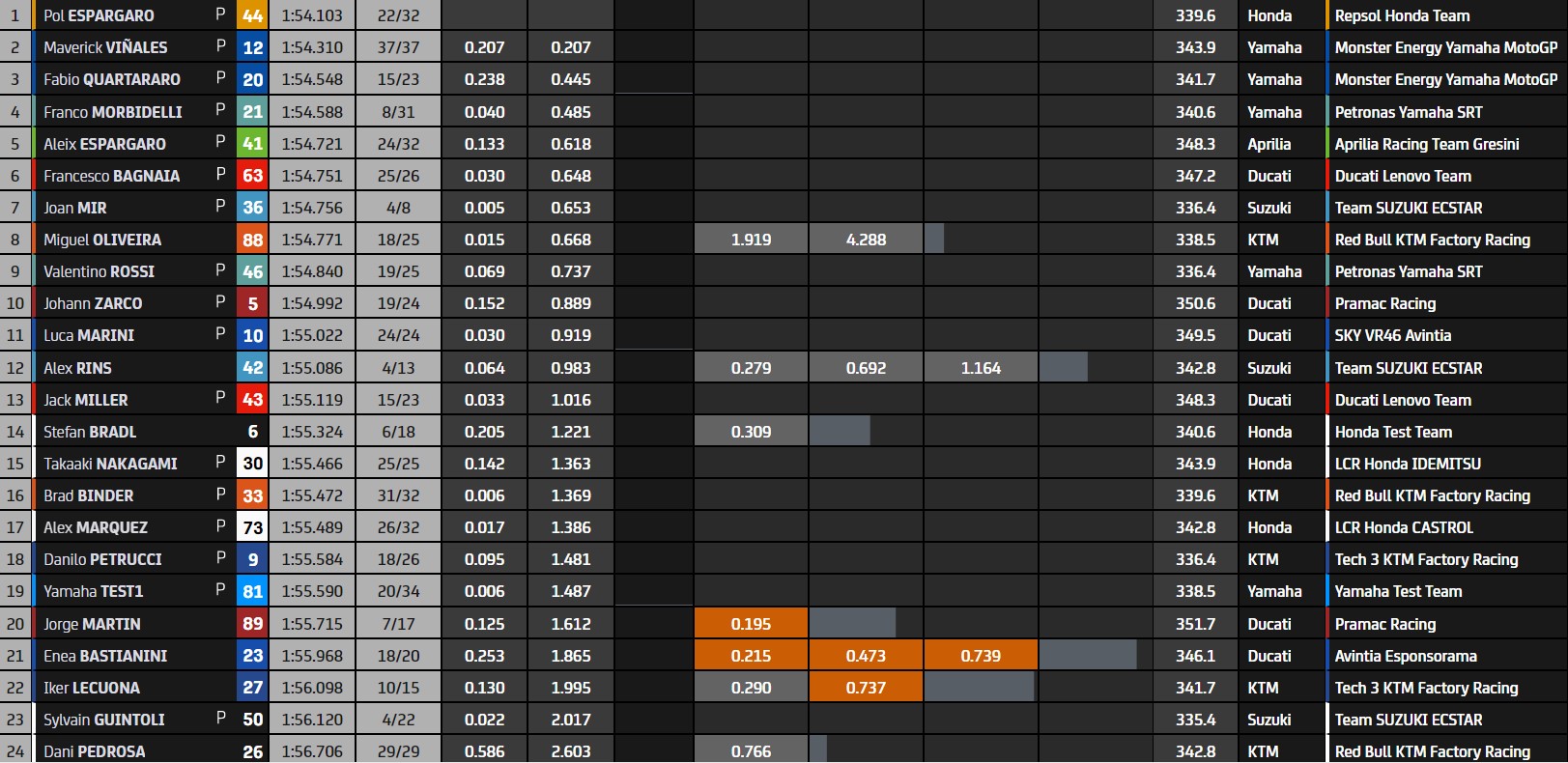Click team Aprilia Racing Team Gresini
The height and width of the screenshot is (763, 1568).
point(1427,144)
